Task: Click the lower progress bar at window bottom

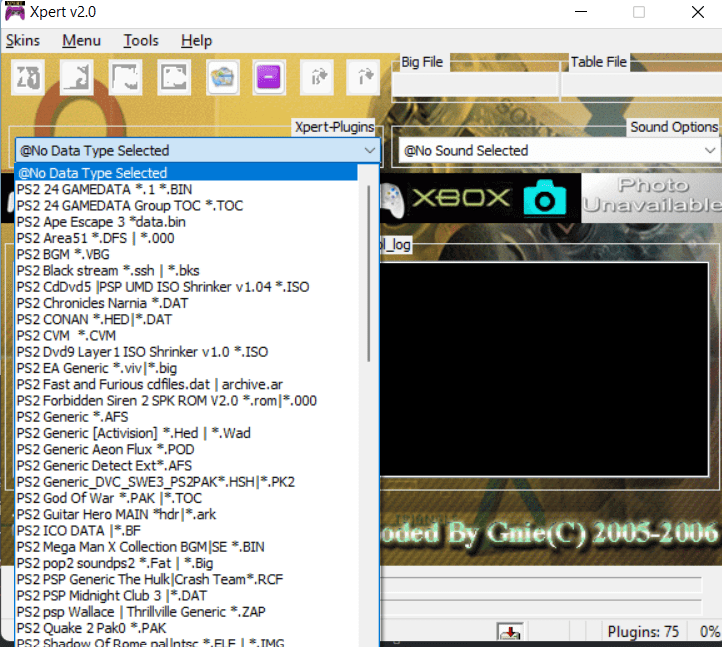Action: 541,607
